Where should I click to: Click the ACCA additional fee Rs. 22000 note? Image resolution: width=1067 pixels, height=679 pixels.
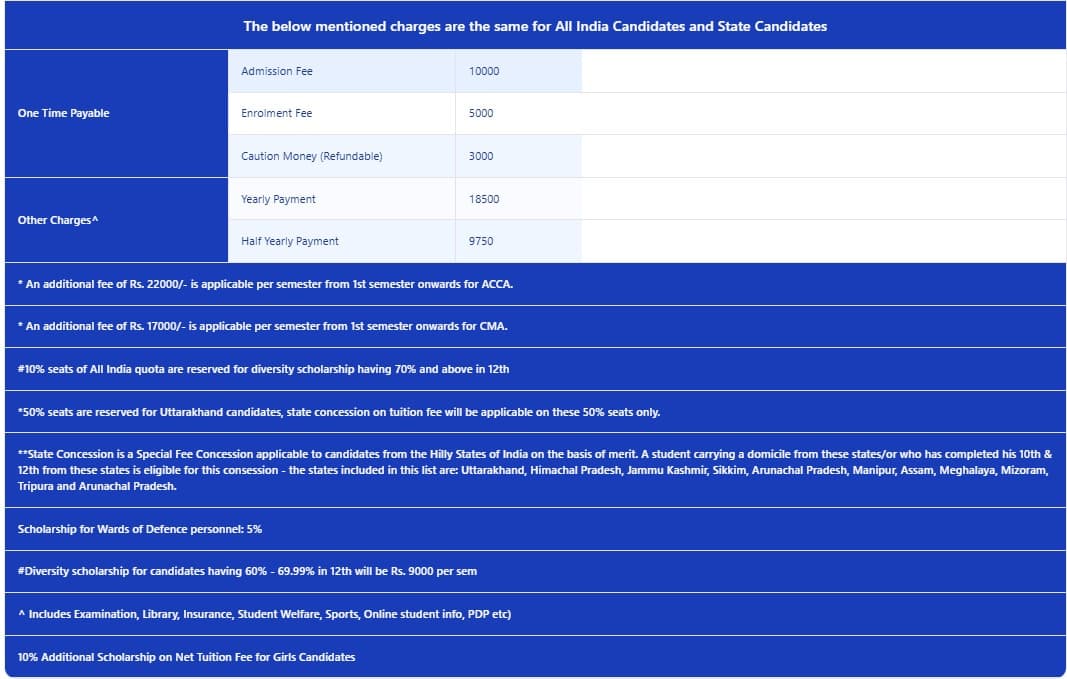point(265,284)
